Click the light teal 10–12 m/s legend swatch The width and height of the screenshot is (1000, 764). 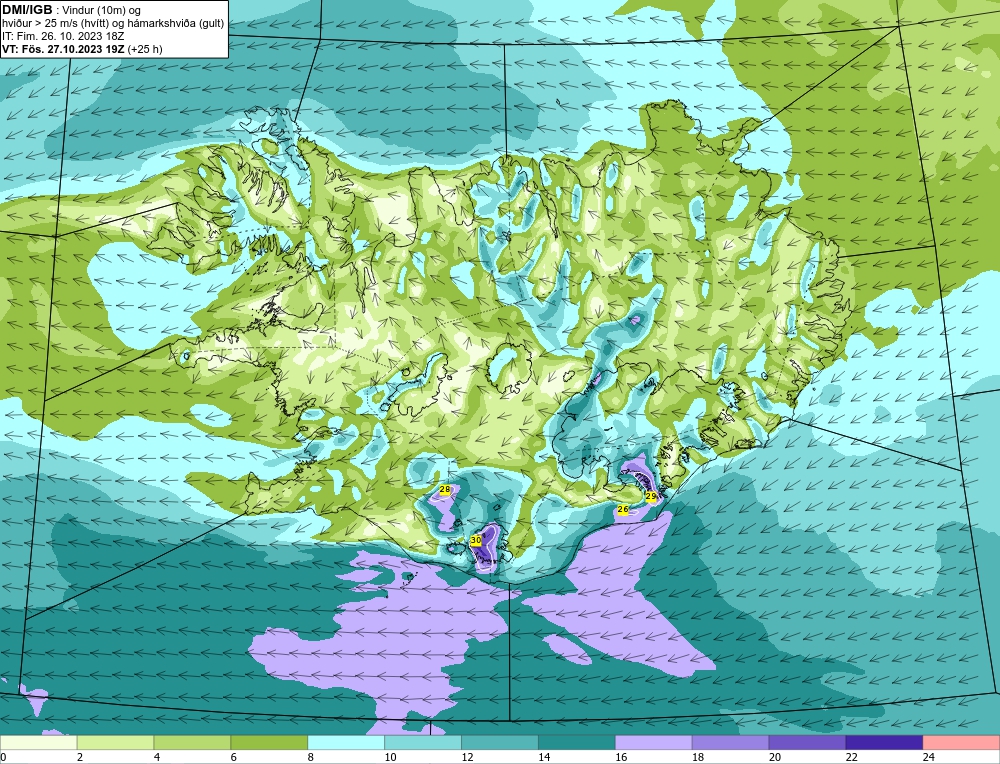pyautogui.click(x=423, y=743)
